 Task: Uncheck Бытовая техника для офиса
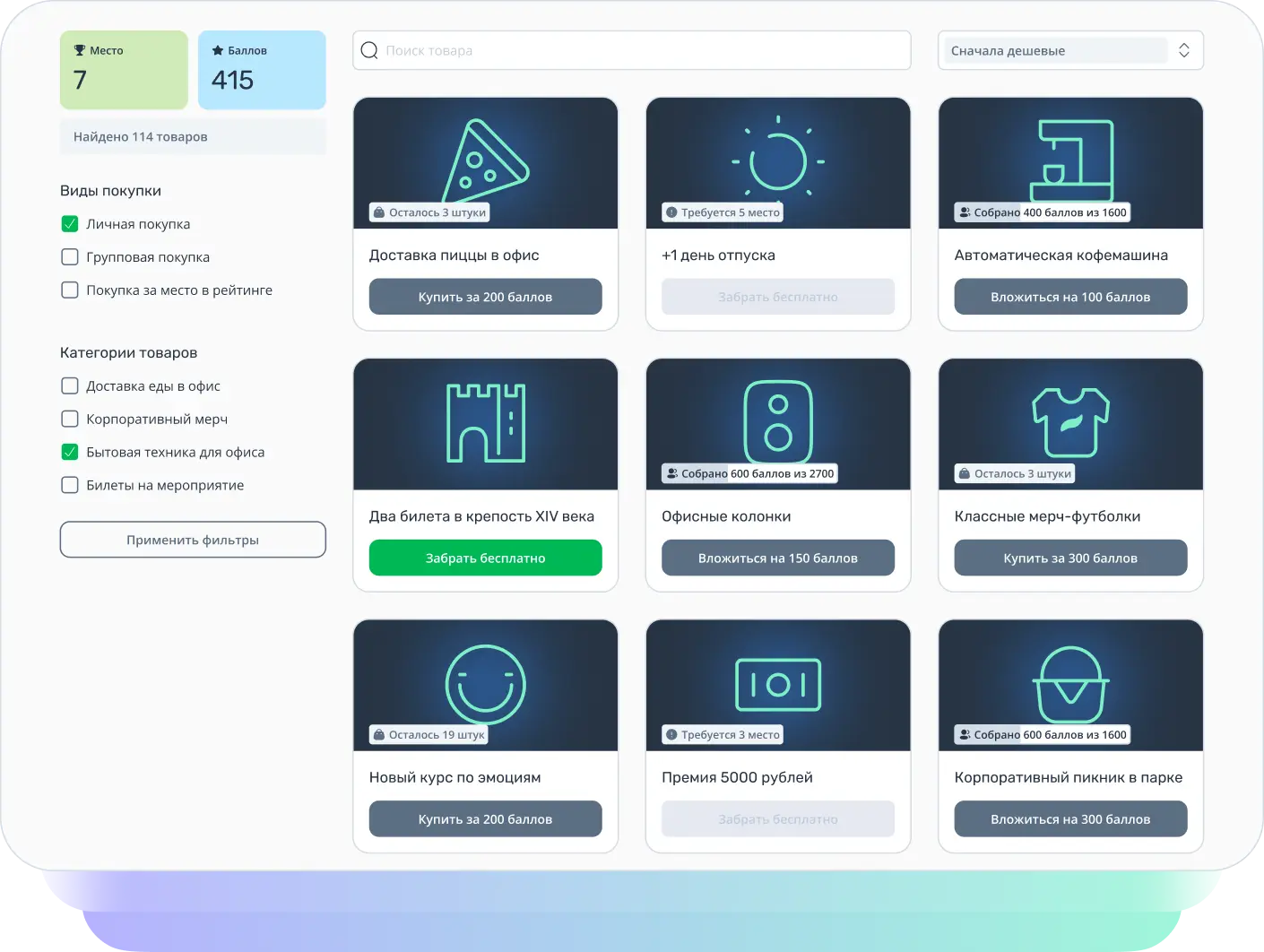70,453
